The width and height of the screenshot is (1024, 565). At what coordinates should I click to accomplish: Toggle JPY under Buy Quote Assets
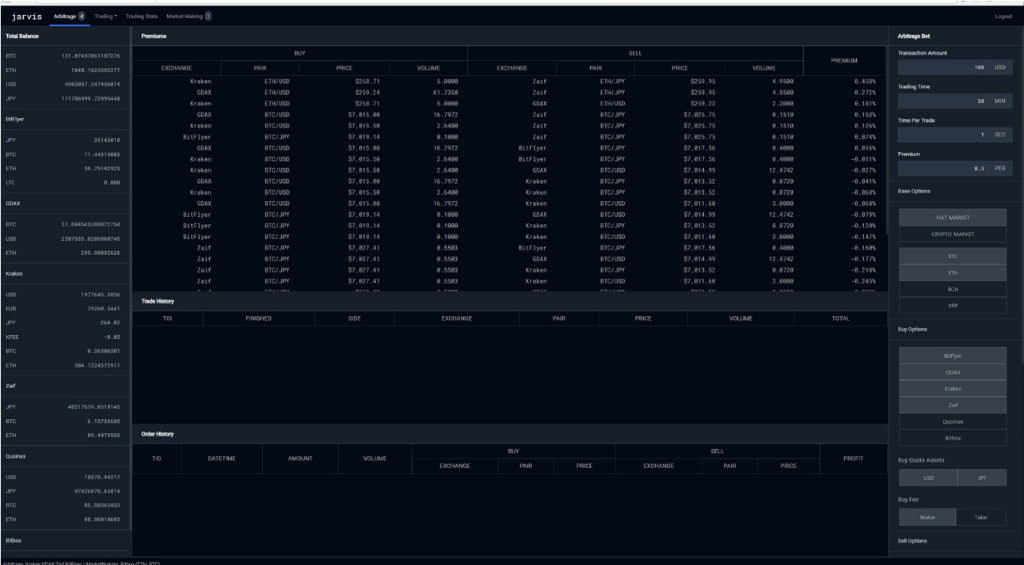coord(981,478)
